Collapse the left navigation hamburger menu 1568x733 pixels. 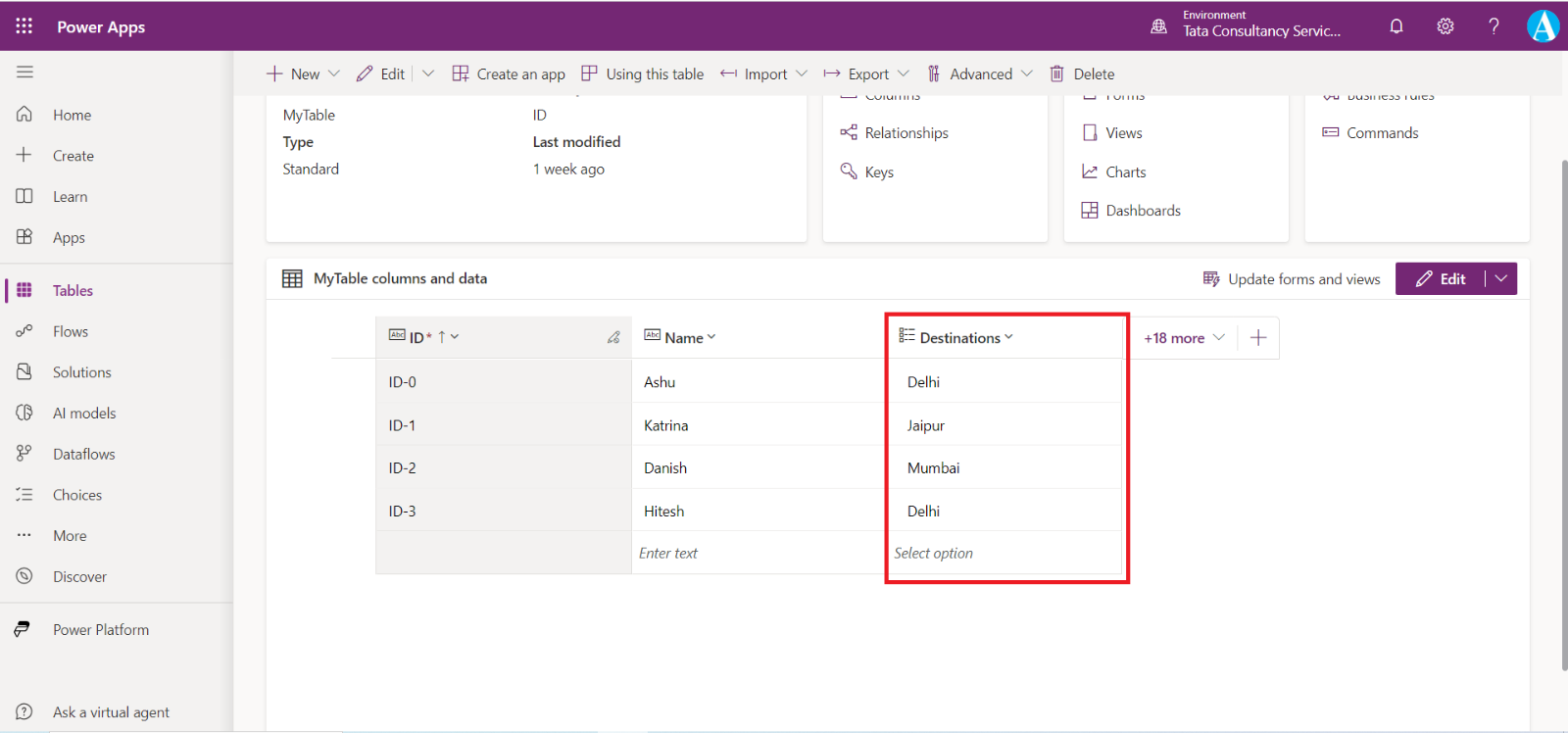[24, 72]
